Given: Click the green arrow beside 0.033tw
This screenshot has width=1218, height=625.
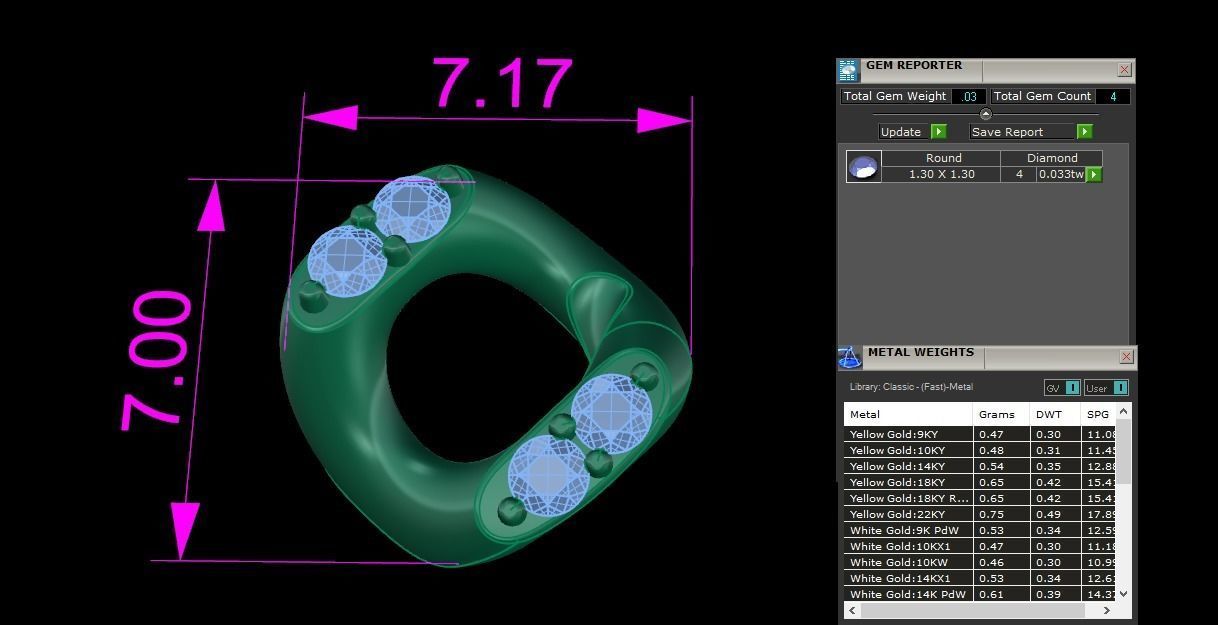Looking at the screenshot, I should pos(1094,175).
